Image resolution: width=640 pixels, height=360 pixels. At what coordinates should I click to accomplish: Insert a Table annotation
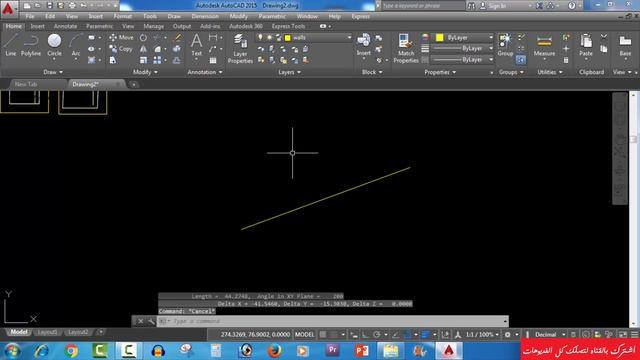(x=213, y=60)
